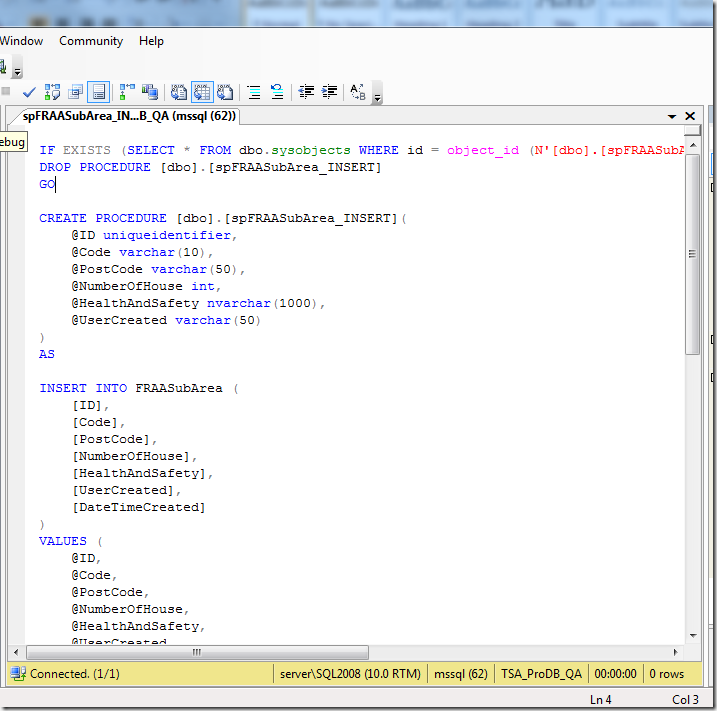Image resolution: width=717 pixels, height=711 pixels.
Task: Toggle Include Client Statistics
Action: (x=150, y=92)
